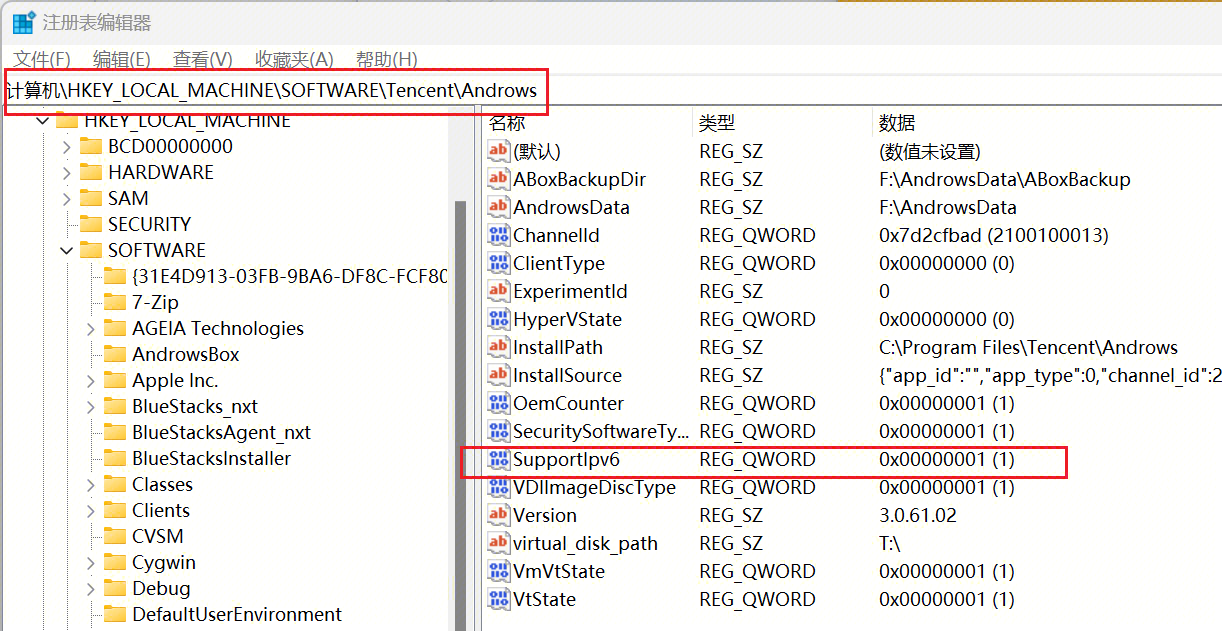
Task: Select the VDIImageDiscType value icon
Action: coord(498,487)
